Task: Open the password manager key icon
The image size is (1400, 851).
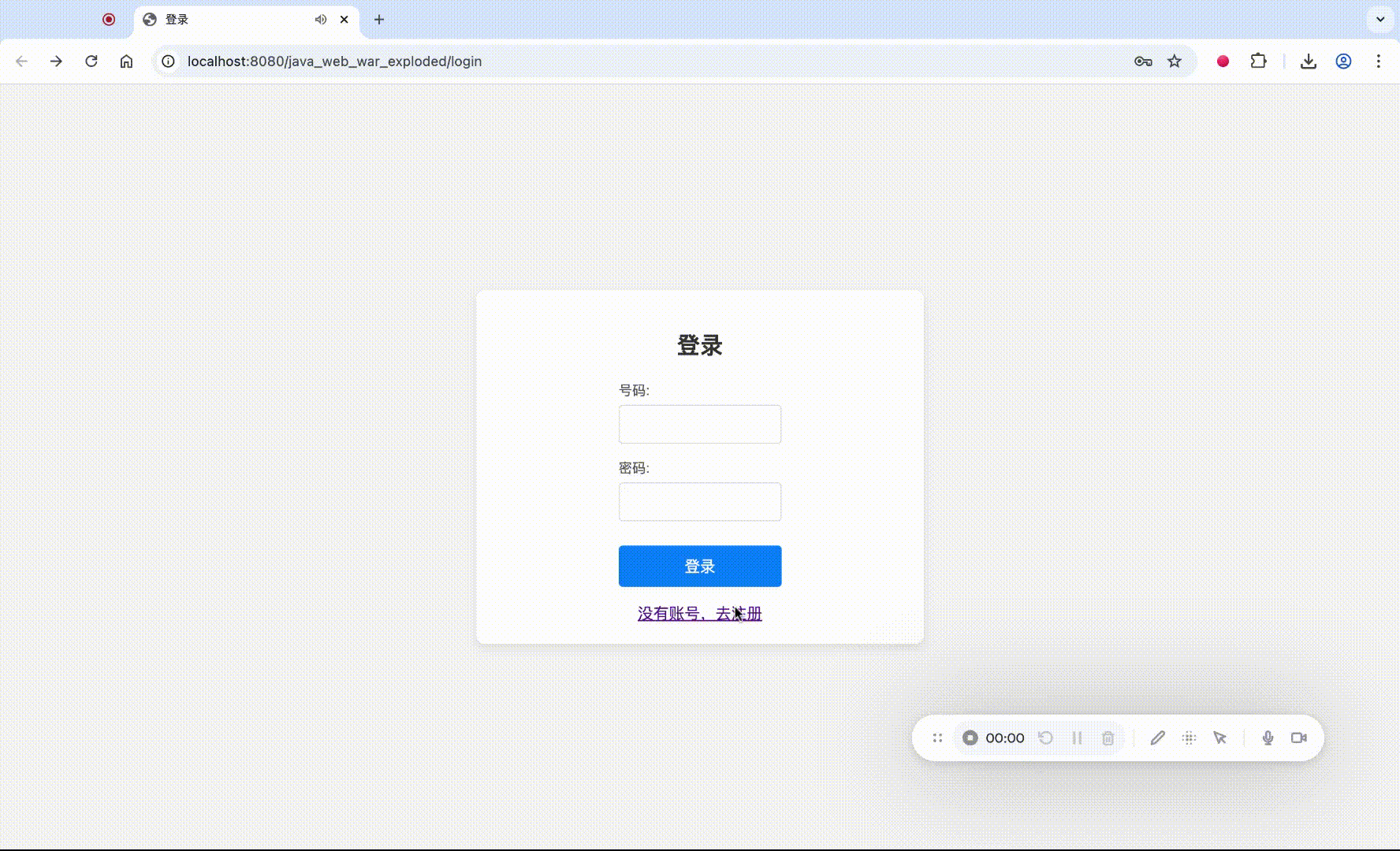Action: [x=1143, y=61]
